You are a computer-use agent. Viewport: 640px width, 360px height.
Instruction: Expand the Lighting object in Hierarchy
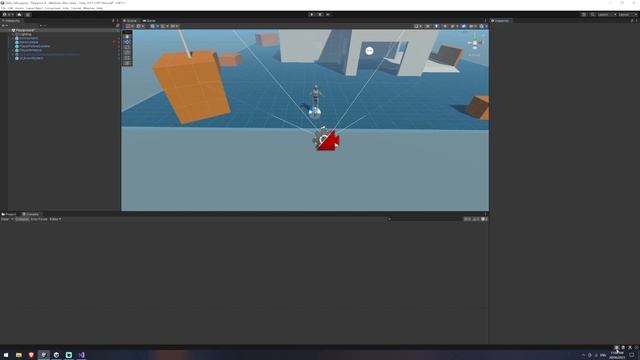[x=13, y=34]
